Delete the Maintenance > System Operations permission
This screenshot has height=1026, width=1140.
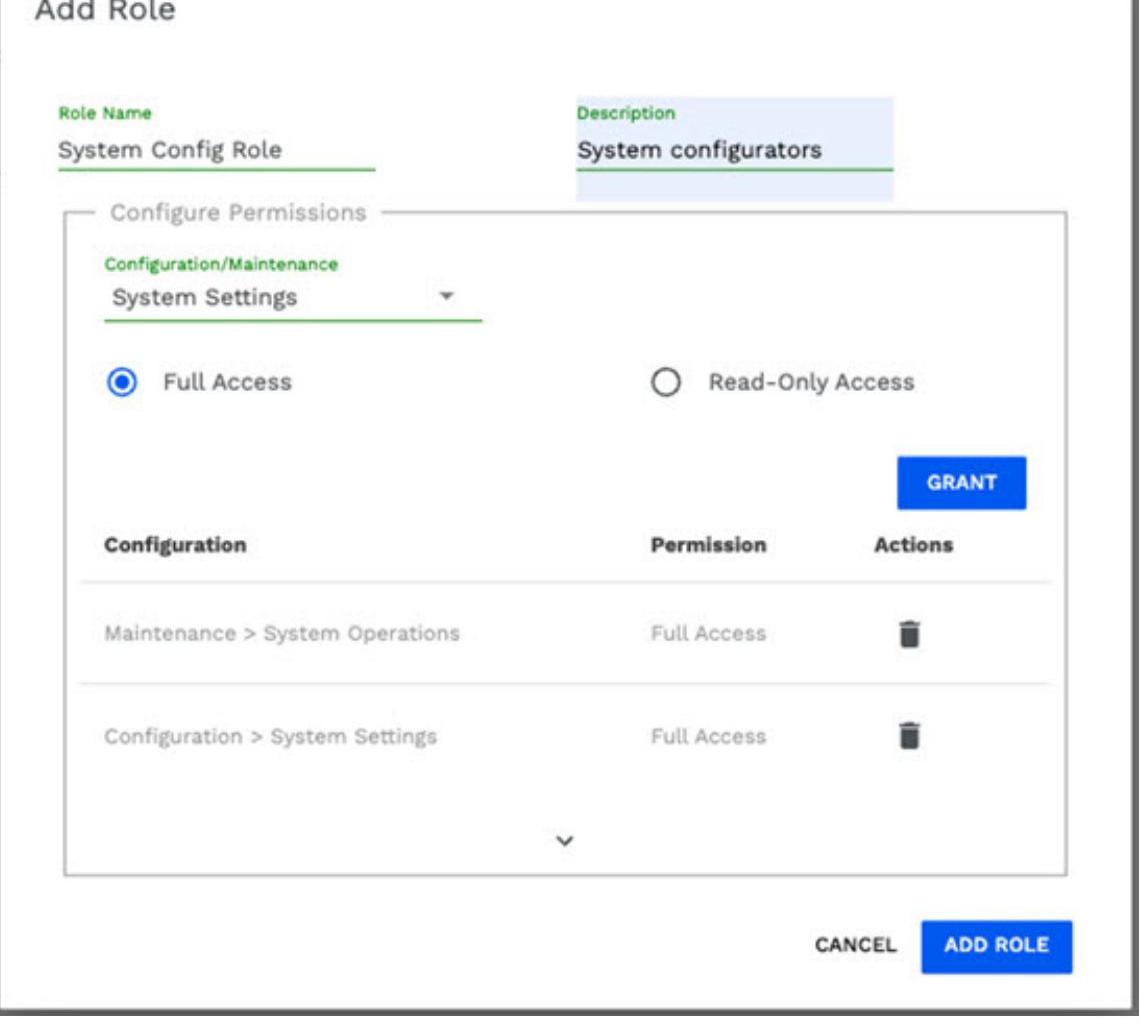[x=909, y=633]
